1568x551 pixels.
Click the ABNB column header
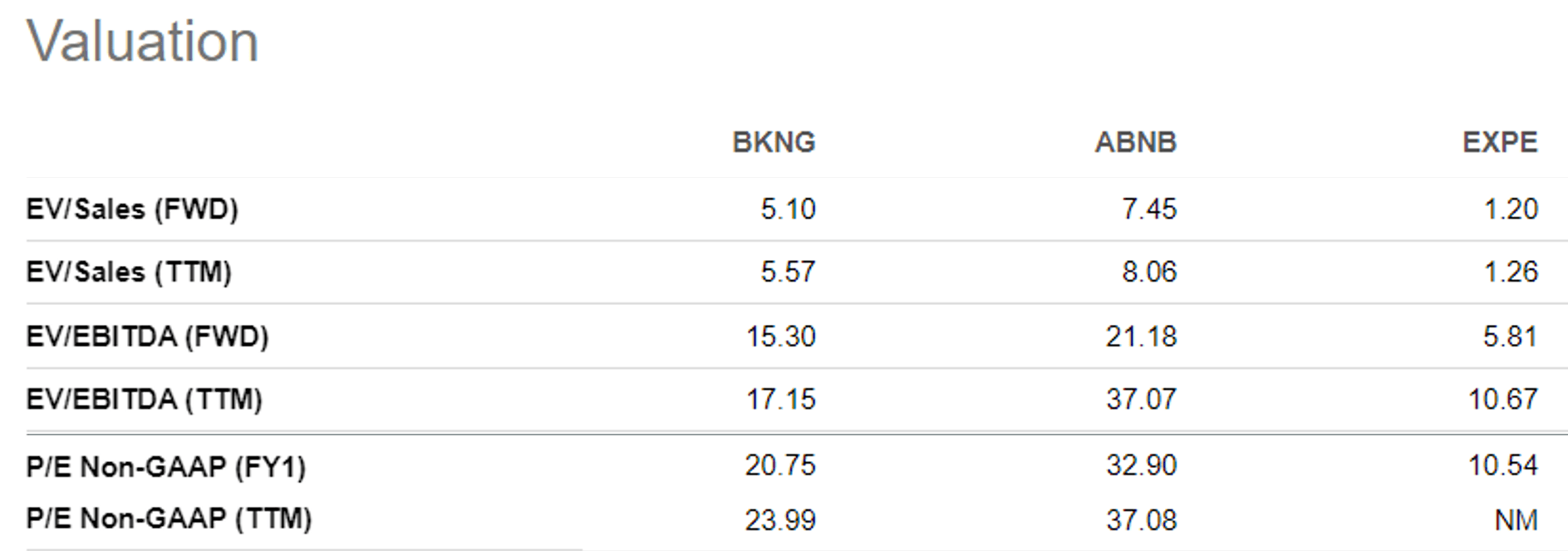1135,142
